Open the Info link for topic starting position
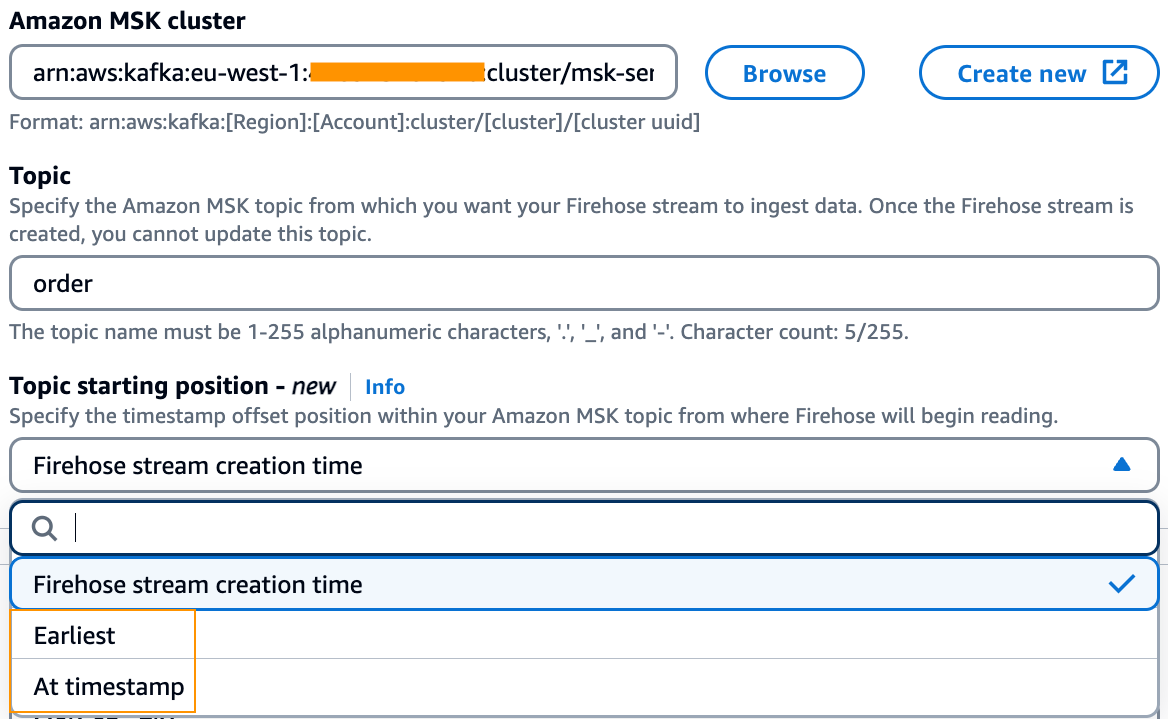The height and width of the screenshot is (719, 1168). 384,387
